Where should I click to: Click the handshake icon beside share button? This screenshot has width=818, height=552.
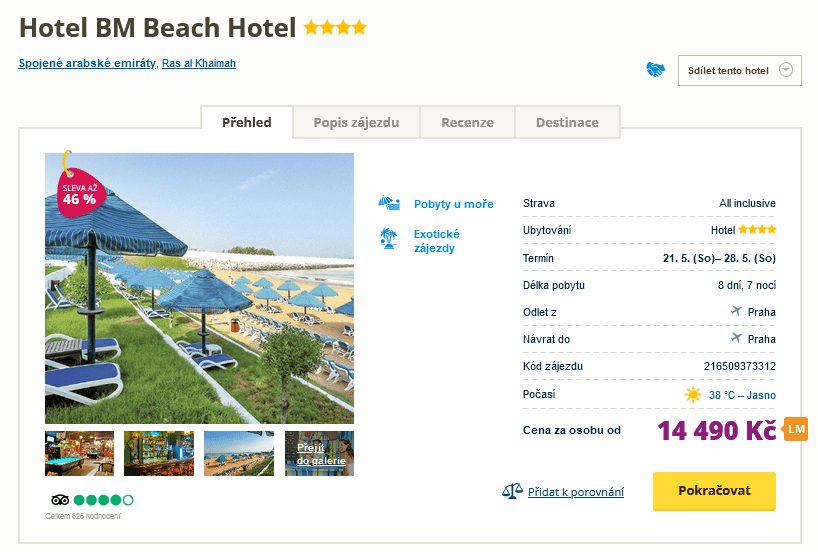coord(656,70)
